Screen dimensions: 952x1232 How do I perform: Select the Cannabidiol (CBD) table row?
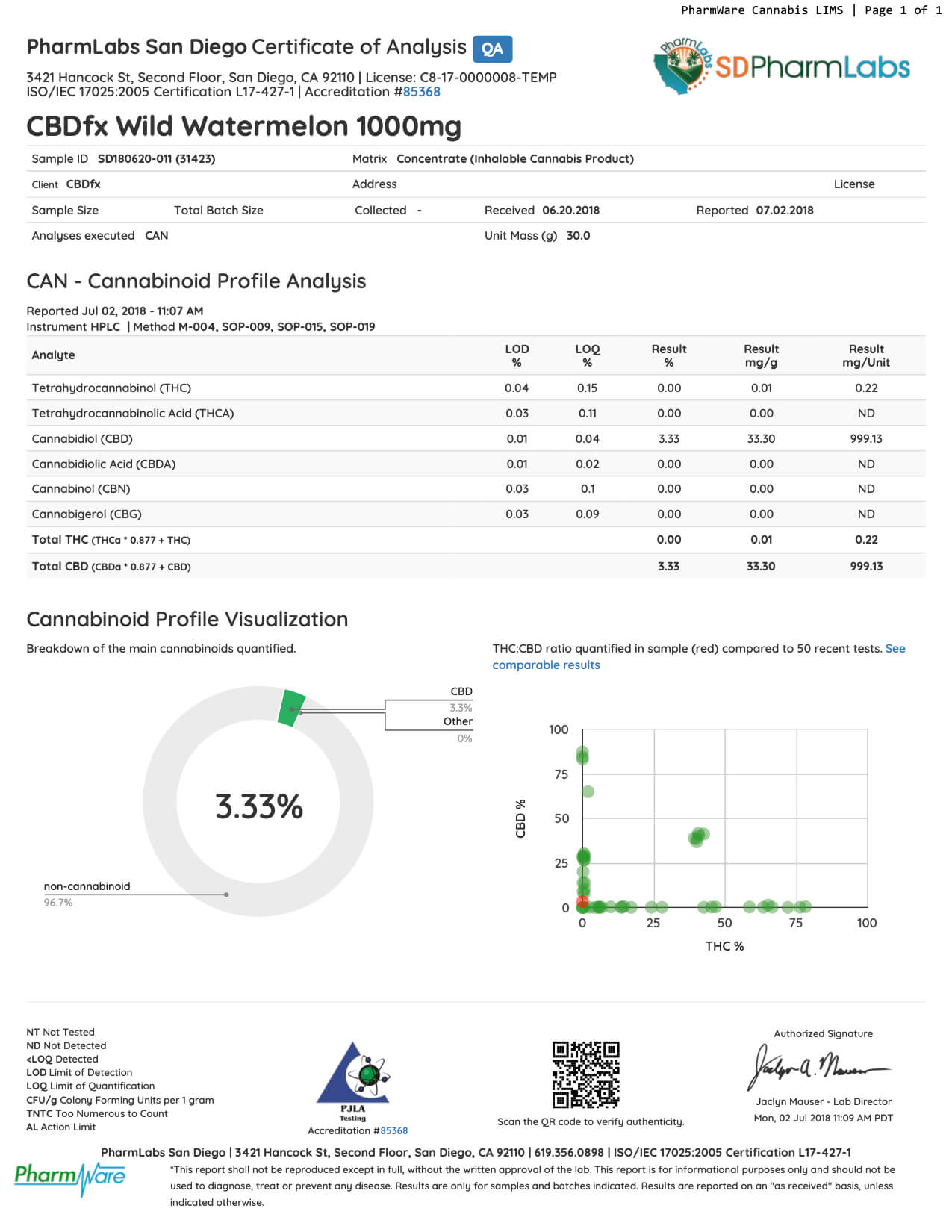coord(476,438)
